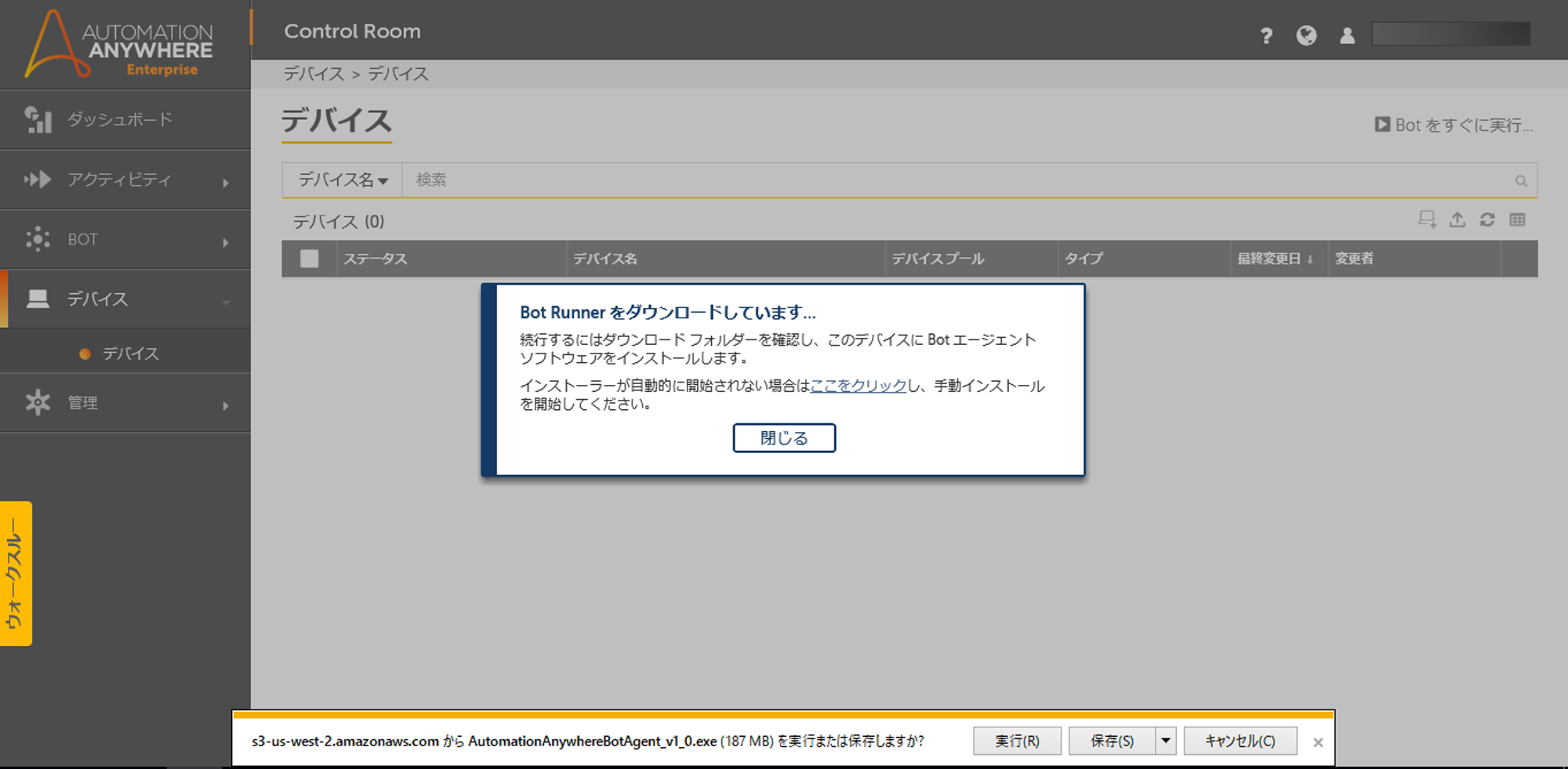
Task: Sort by ステータス column header
Action: 376,259
